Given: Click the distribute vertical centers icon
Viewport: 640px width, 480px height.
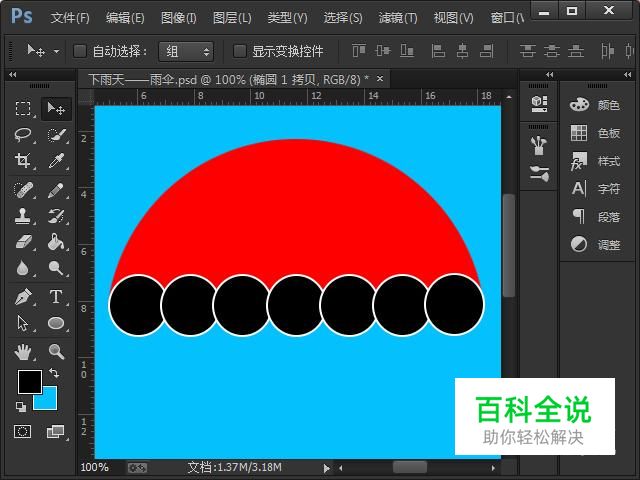Looking at the screenshot, I should [552, 51].
